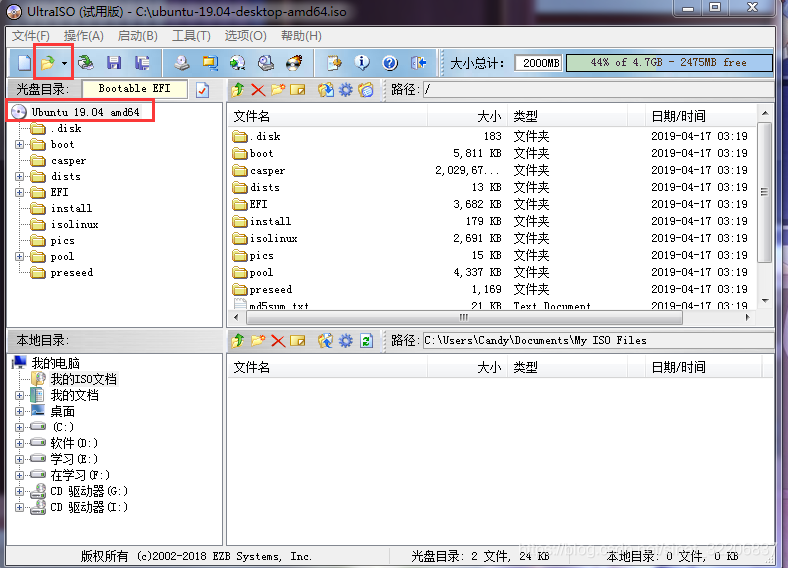The image size is (788, 568).
Task: Open the 工具(T) menu
Action: 191,36
